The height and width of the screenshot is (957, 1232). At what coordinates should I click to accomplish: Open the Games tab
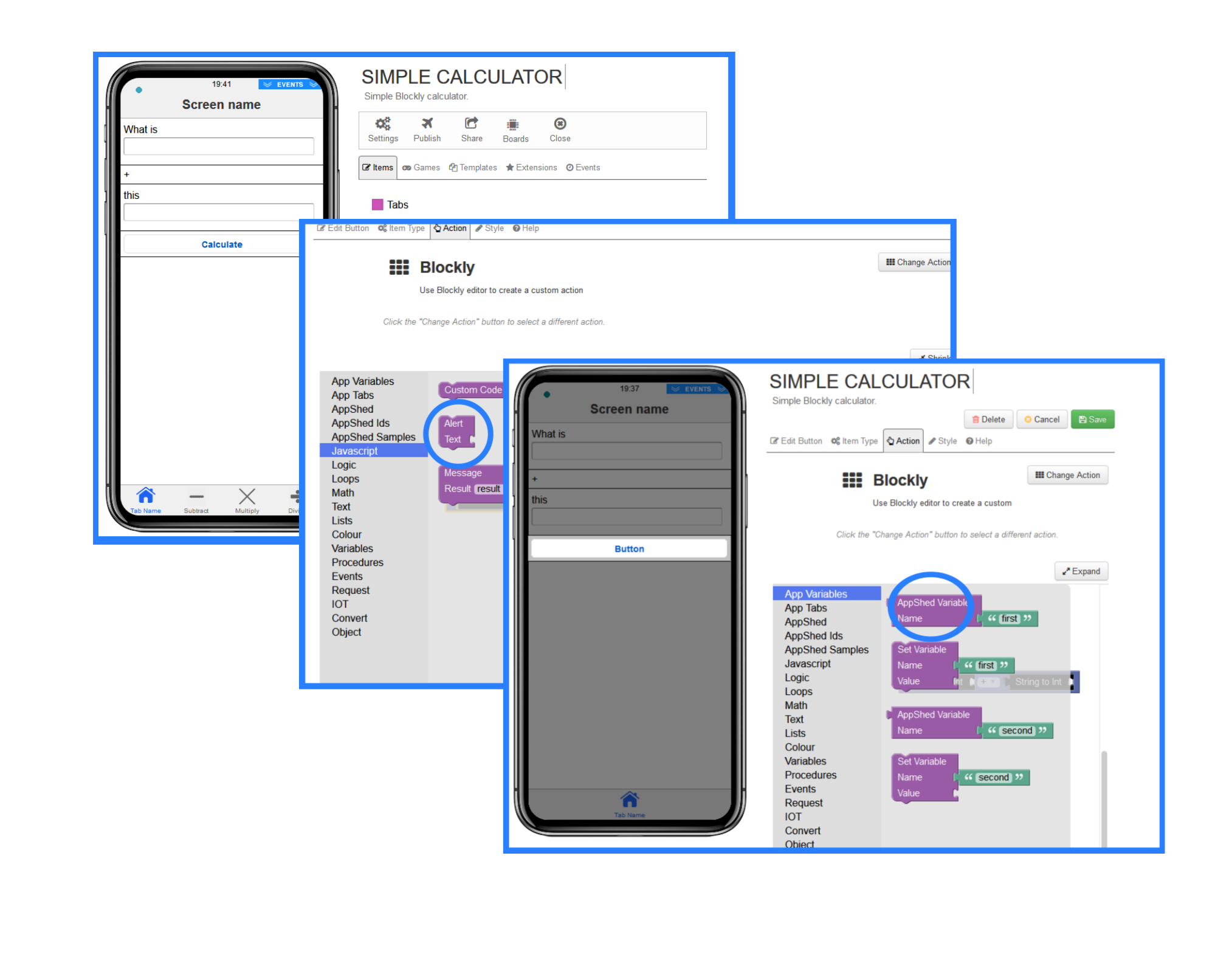[x=421, y=167]
